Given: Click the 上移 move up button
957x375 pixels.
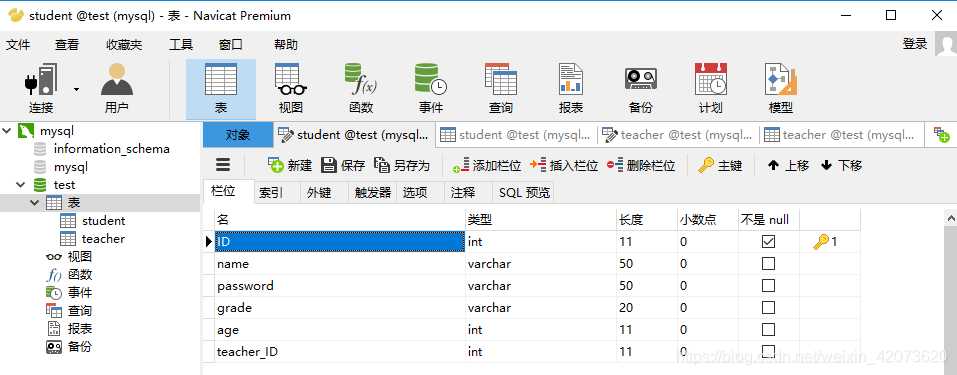Looking at the screenshot, I should coord(788,165).
